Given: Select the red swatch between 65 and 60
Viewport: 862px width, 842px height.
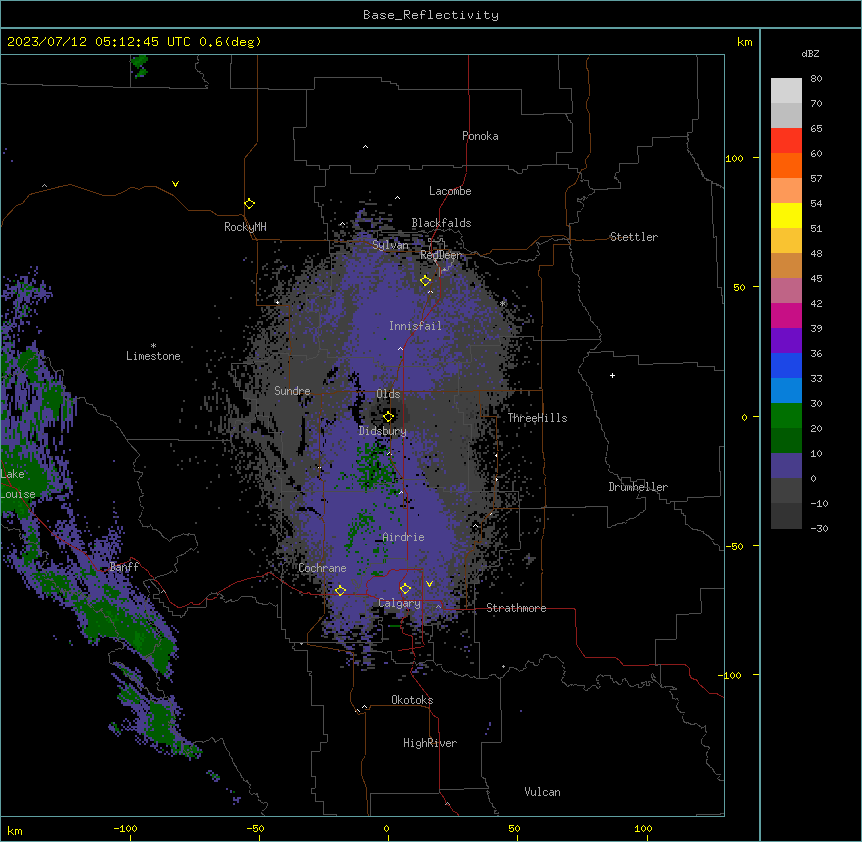Looking at the screenshot, I should pos(786,141).
